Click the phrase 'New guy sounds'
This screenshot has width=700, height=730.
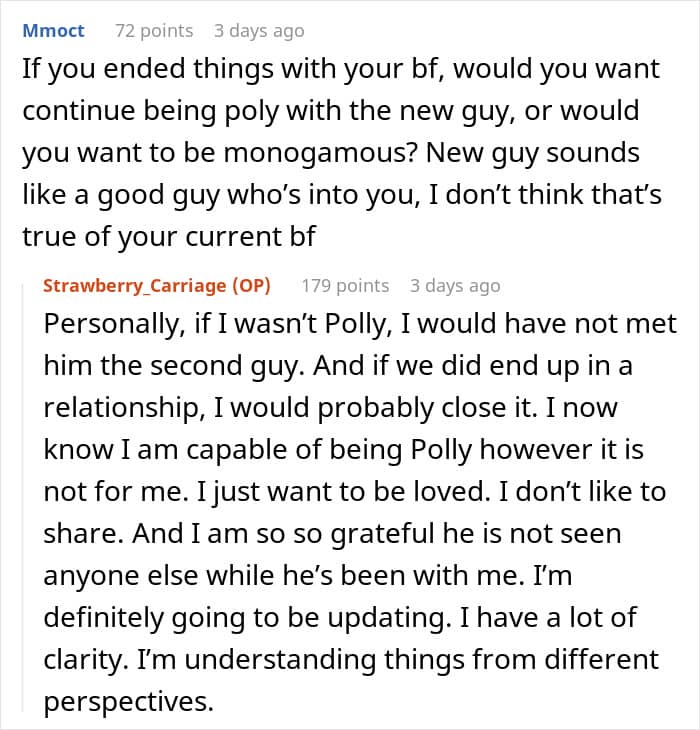coord(533,153)
